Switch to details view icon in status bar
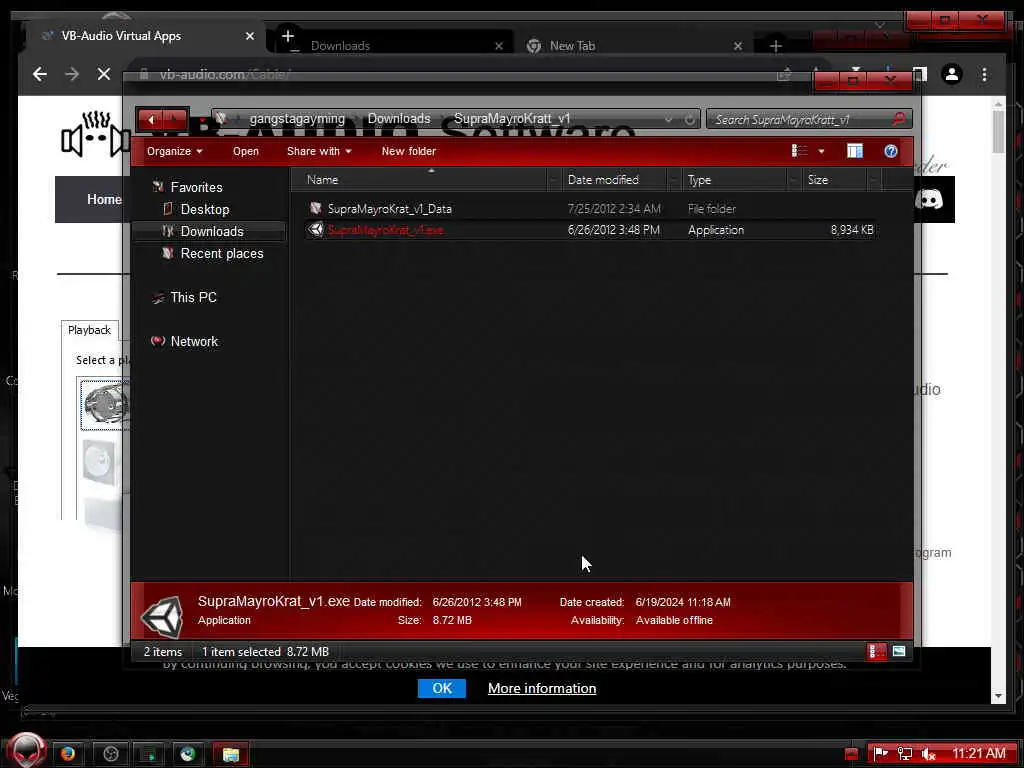Image resolution: width=1024 pixels, height=768 pixels. (876, 651)
